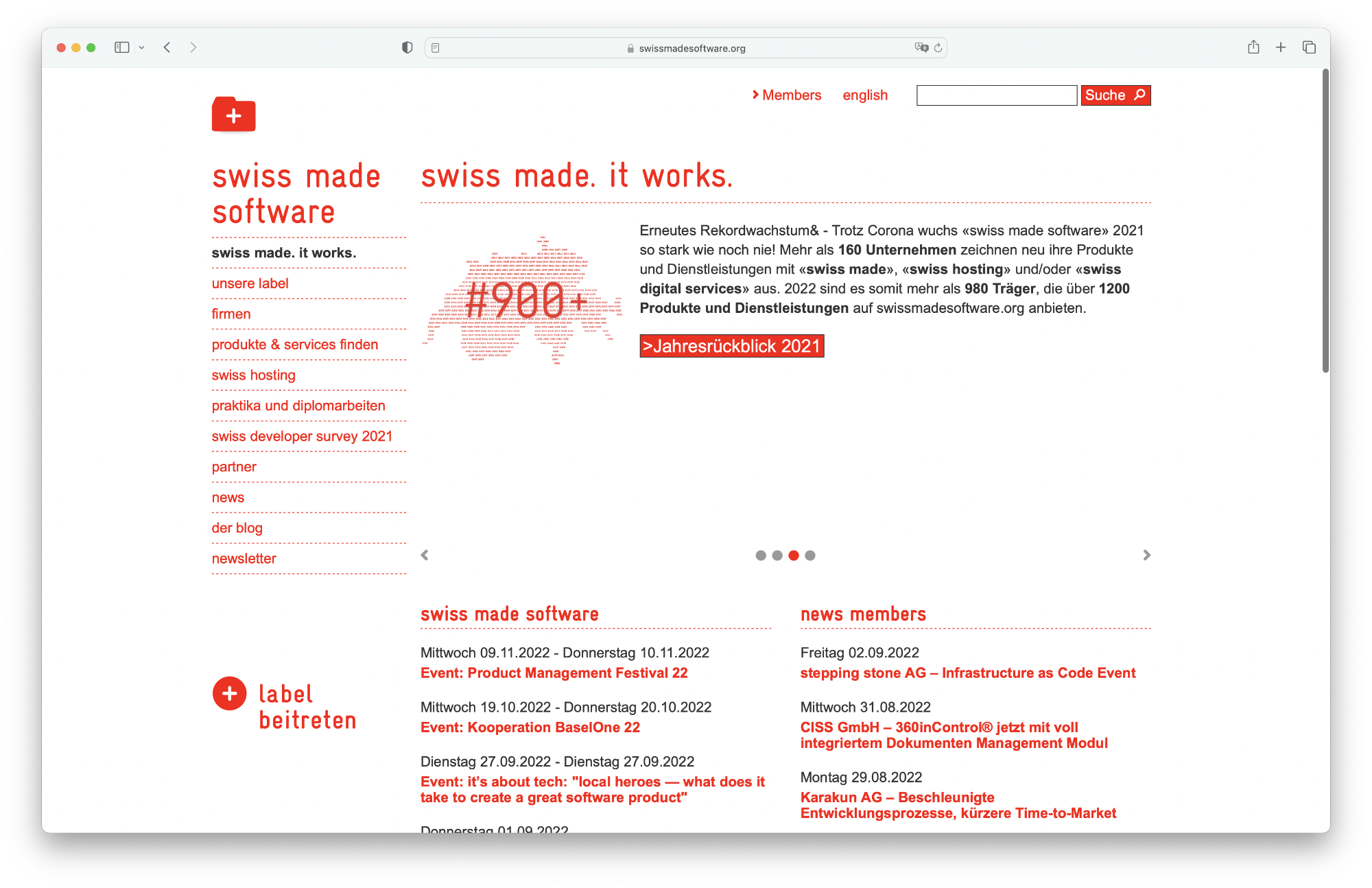Click the red swiss made software folder logo
This screenshot has height=888, width=1372.
point(233,114)
